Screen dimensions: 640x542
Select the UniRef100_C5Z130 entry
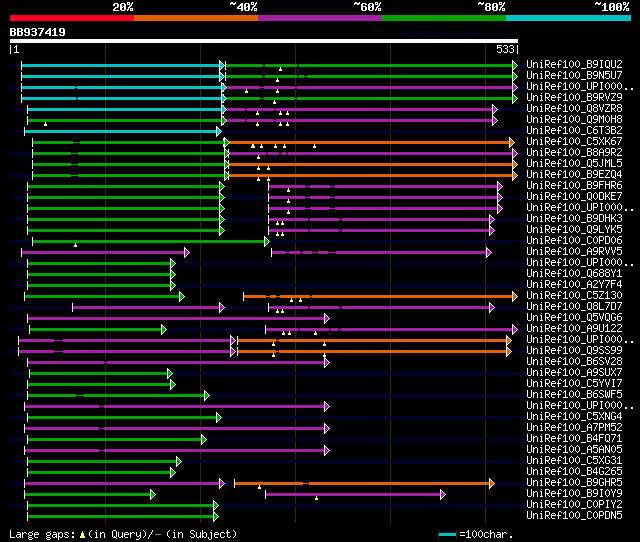(574, 296)
